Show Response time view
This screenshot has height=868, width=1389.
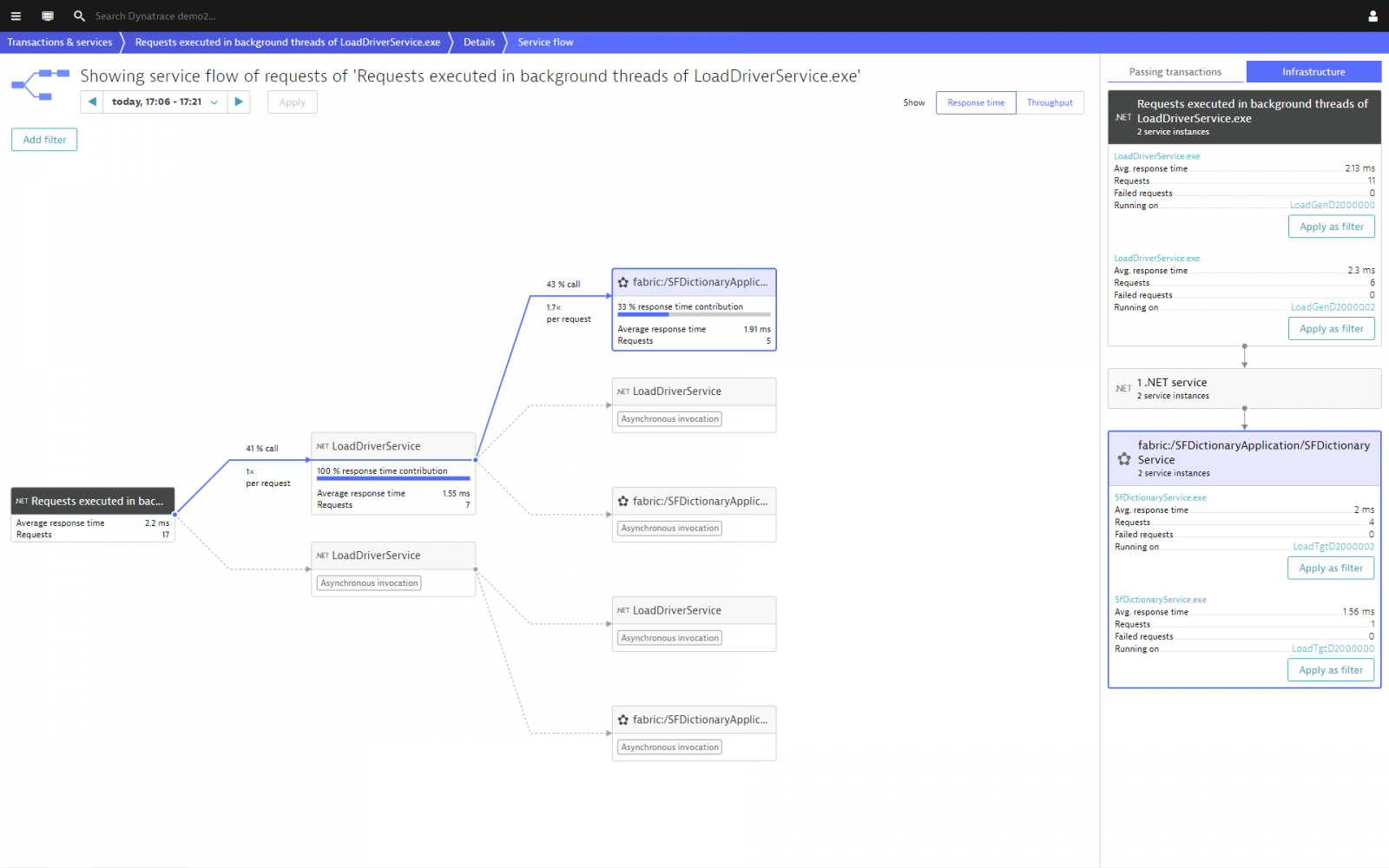point(976,102)
